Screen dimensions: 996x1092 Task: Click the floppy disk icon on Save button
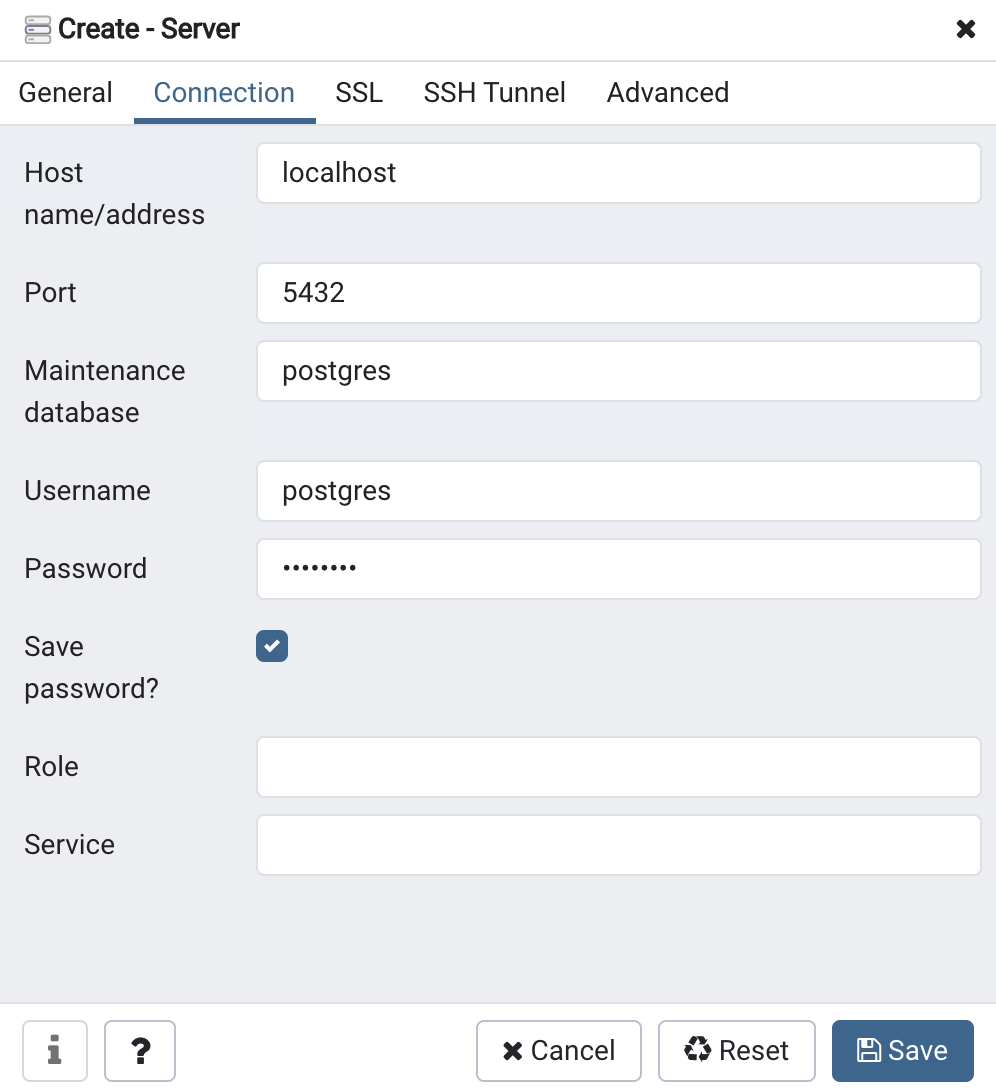869,1050
